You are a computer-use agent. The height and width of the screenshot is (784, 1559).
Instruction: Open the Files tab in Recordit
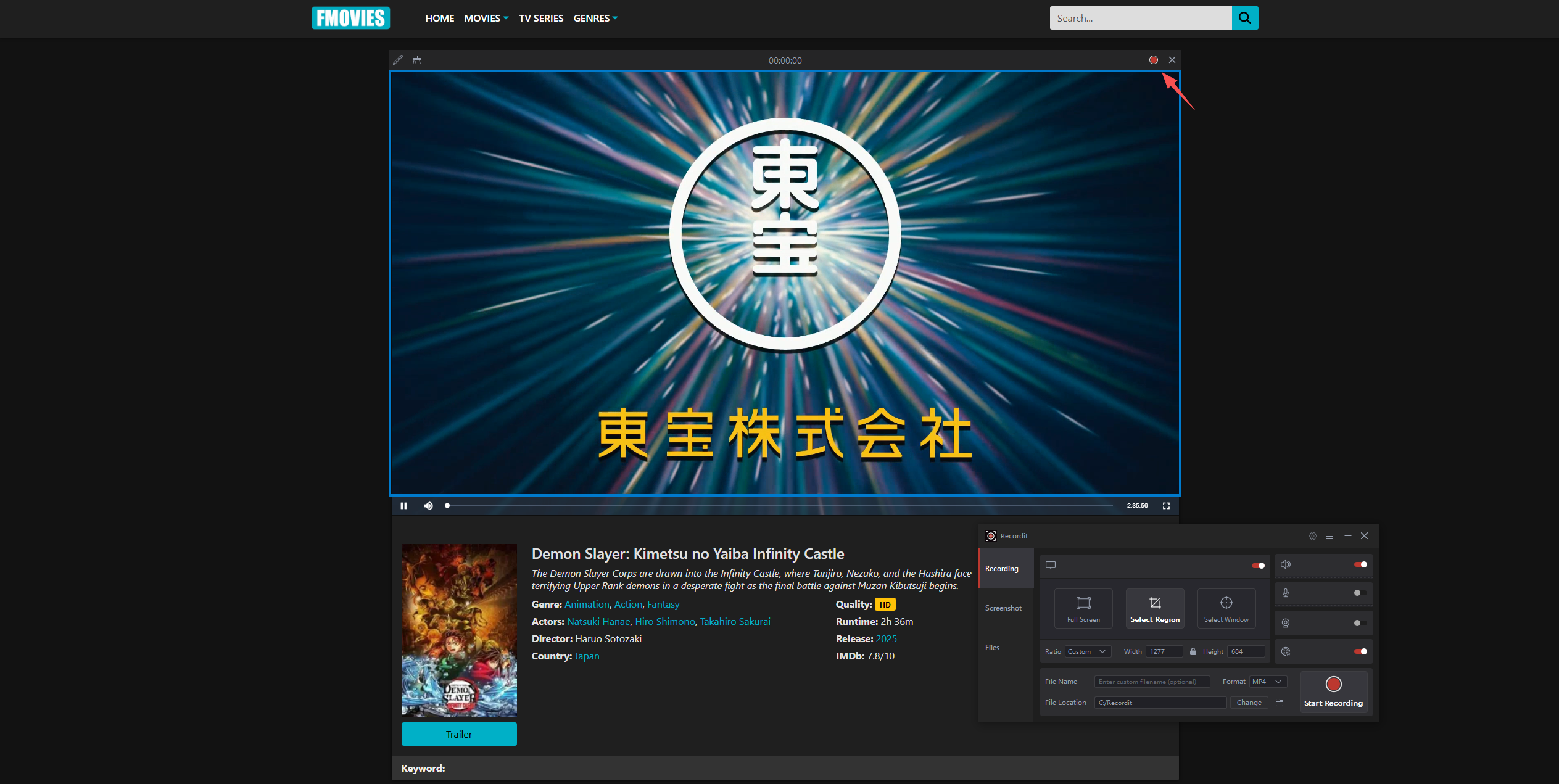click(992, 648)
